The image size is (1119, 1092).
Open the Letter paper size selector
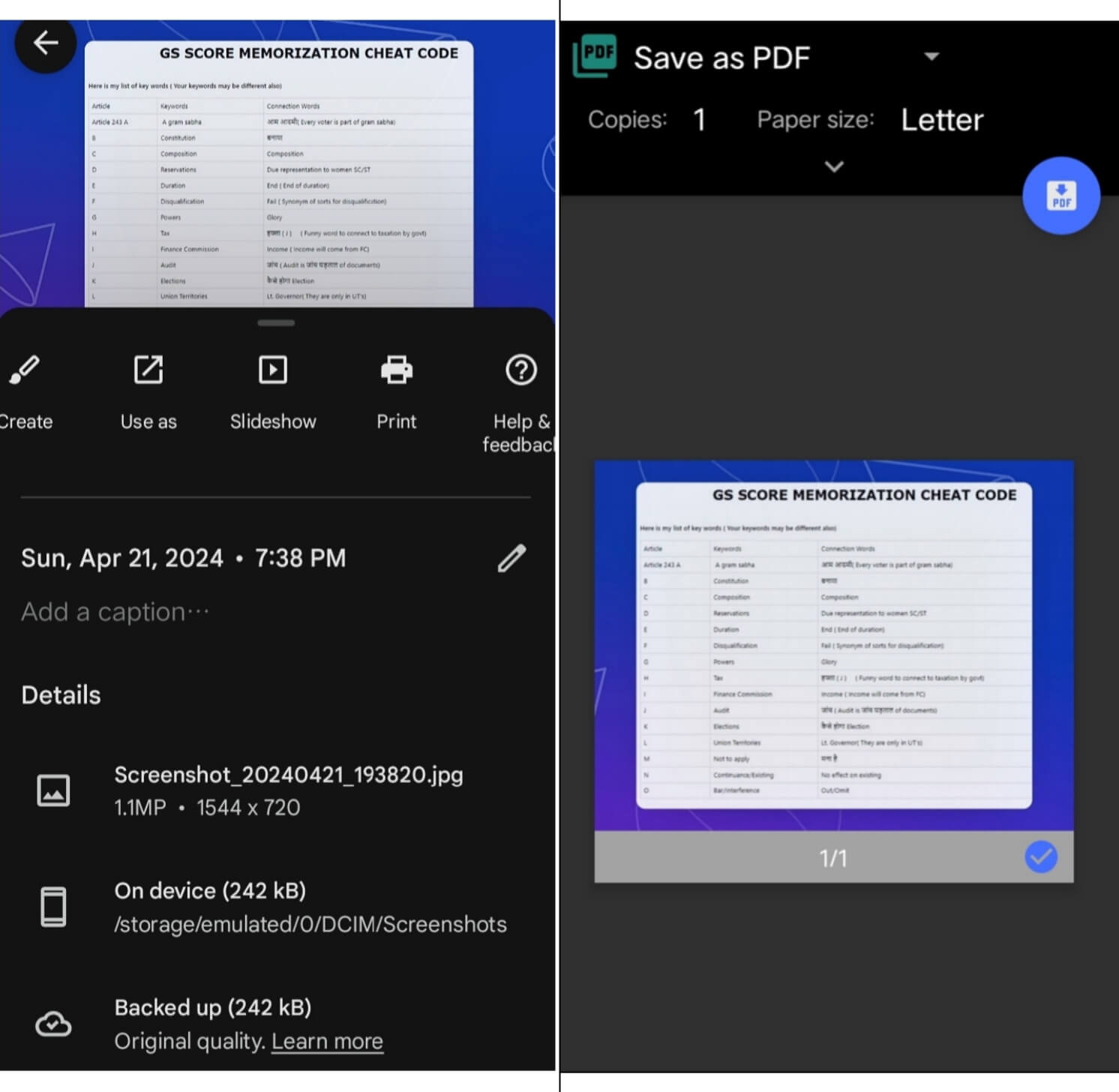[942, 119]
